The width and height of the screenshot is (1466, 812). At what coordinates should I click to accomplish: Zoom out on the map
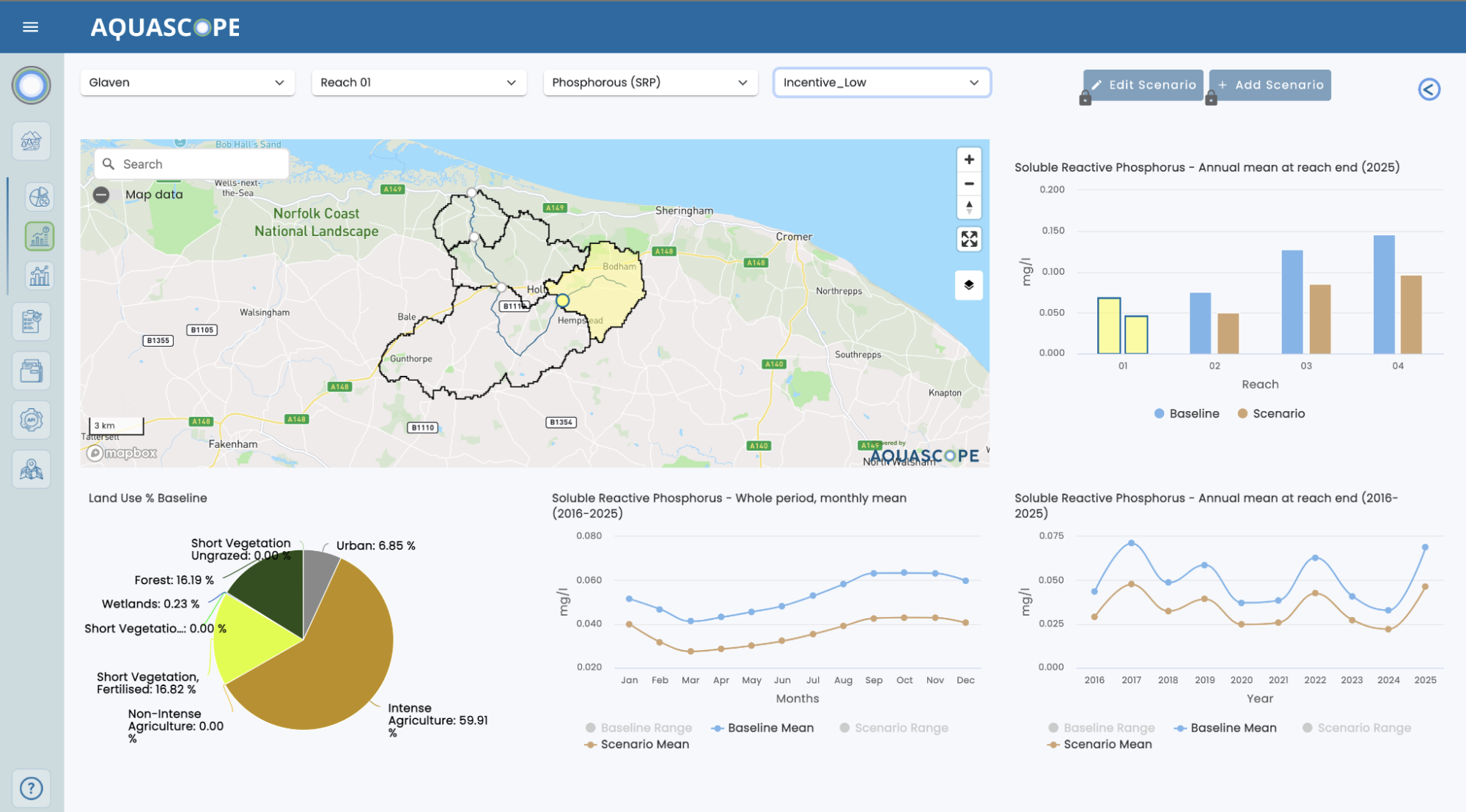coord(969,184)
